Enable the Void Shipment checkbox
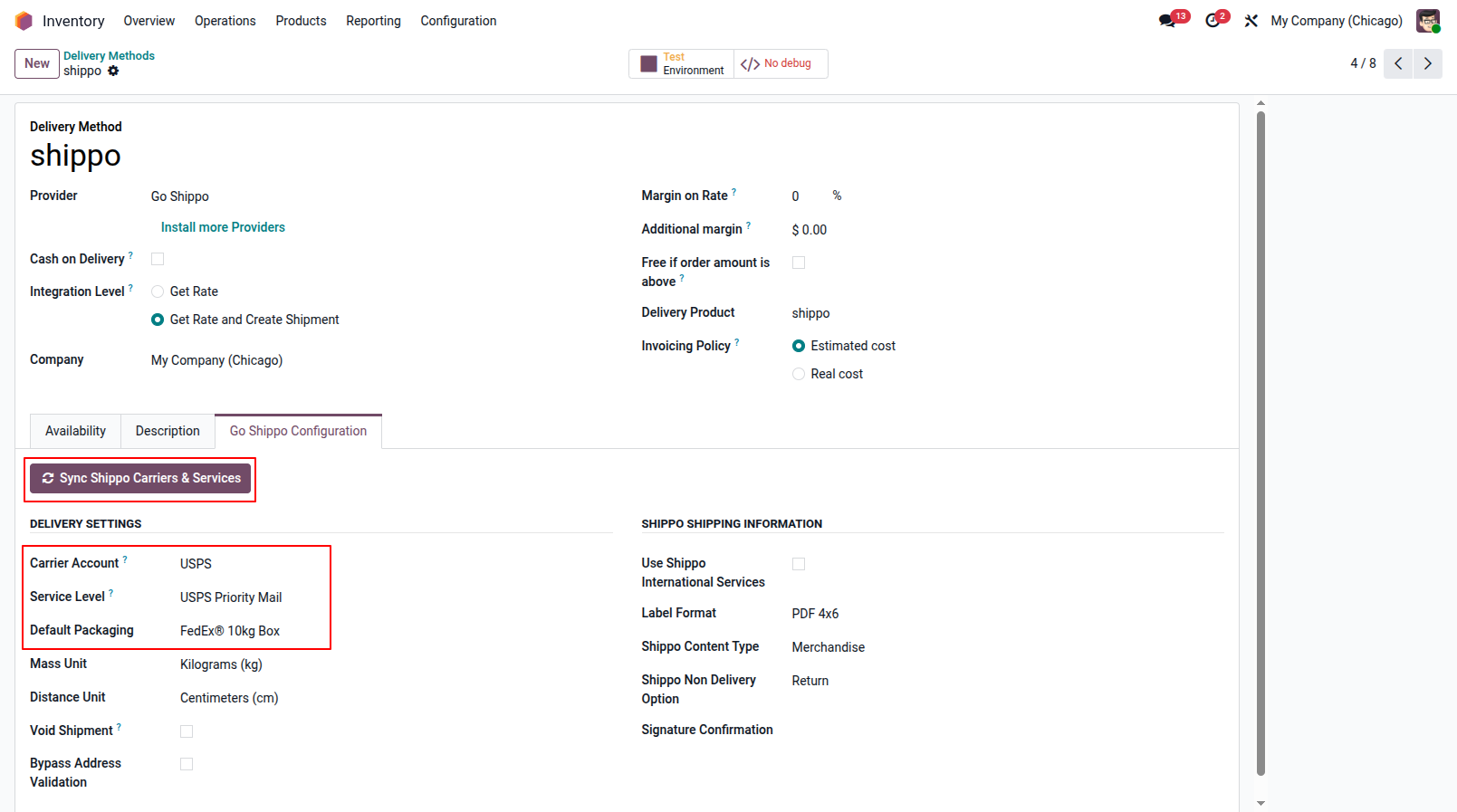 click(x=187, y=731)
